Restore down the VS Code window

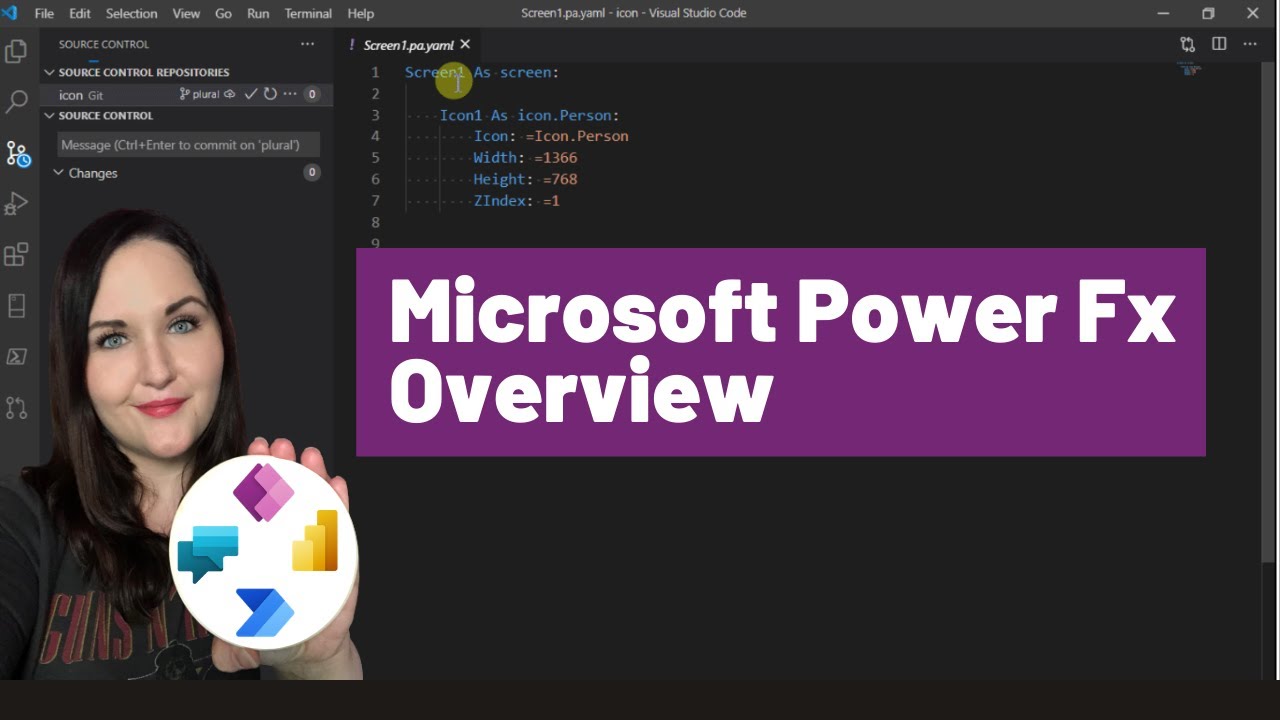(1208, 13)
